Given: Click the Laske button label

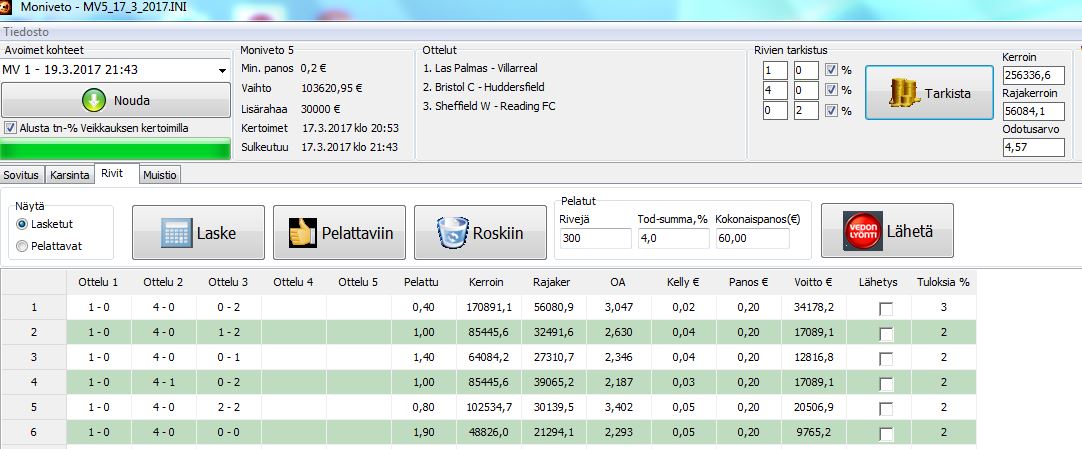Looking at the screenshot, I should tap(217, 233).
